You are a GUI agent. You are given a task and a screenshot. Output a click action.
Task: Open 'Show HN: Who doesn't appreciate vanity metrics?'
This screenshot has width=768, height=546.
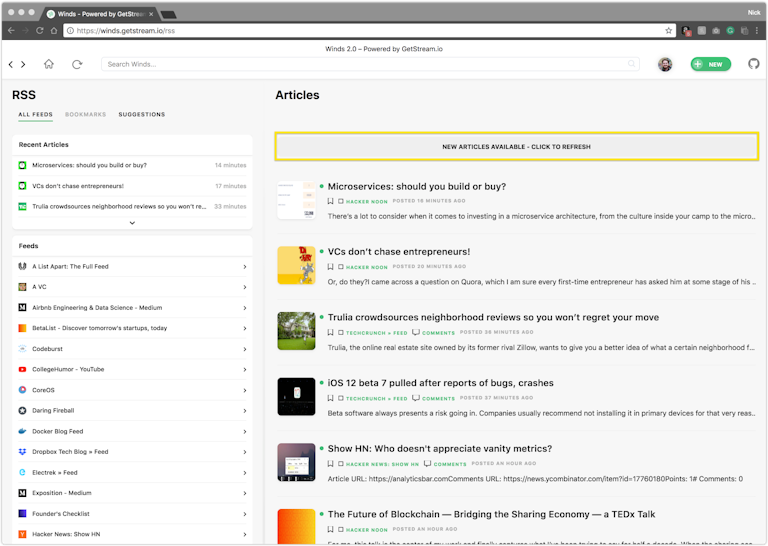[x=439, y=449]
